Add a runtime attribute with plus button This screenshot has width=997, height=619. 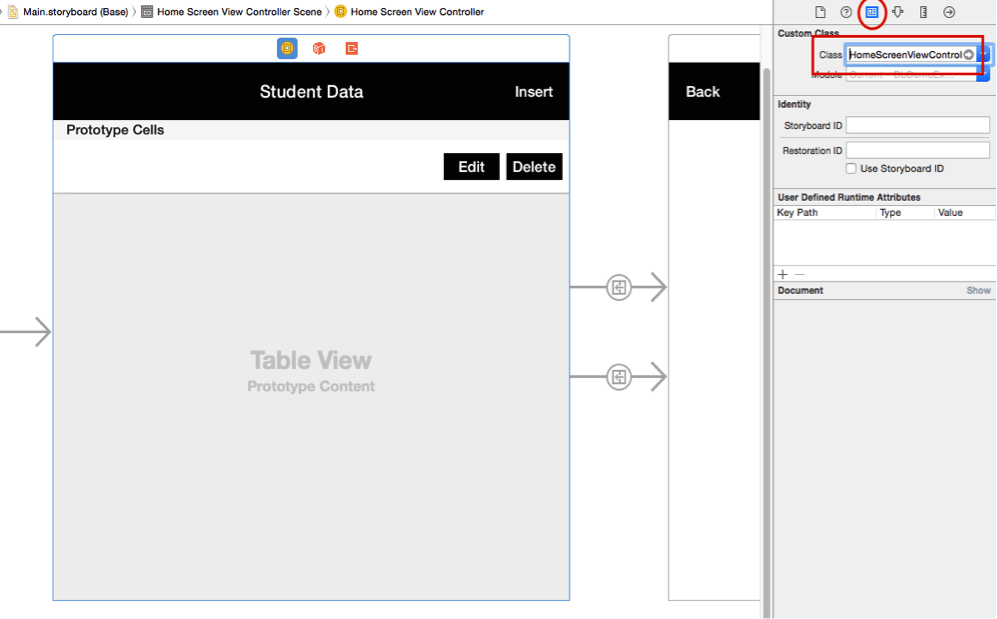pos(783,275)
